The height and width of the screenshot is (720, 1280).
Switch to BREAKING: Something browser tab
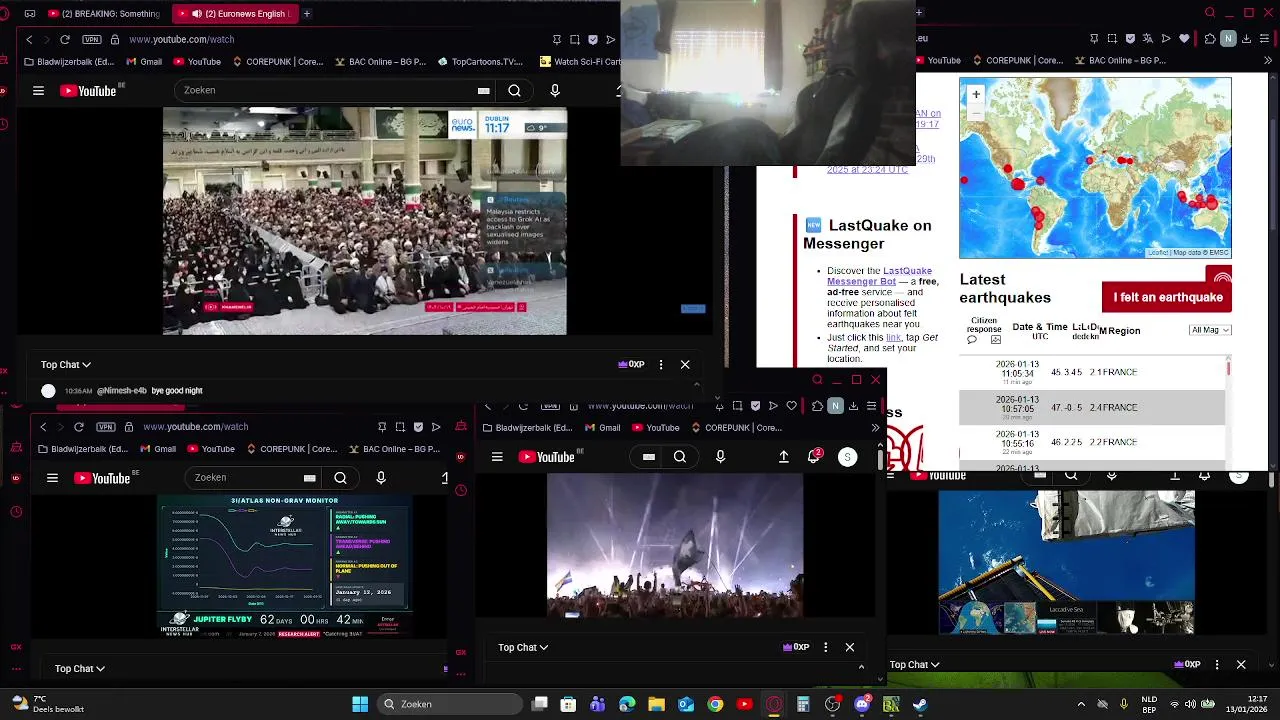tap(102, 14)
